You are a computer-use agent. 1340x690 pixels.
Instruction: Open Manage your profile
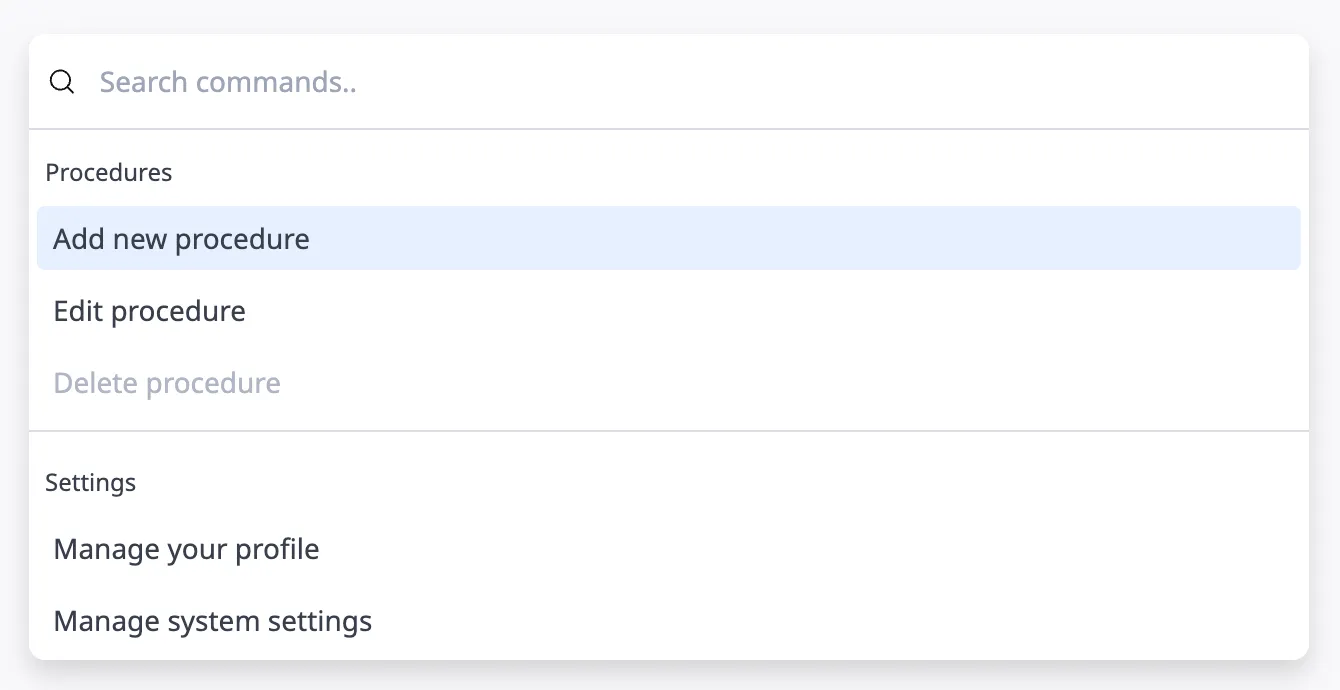pos(187,549)
